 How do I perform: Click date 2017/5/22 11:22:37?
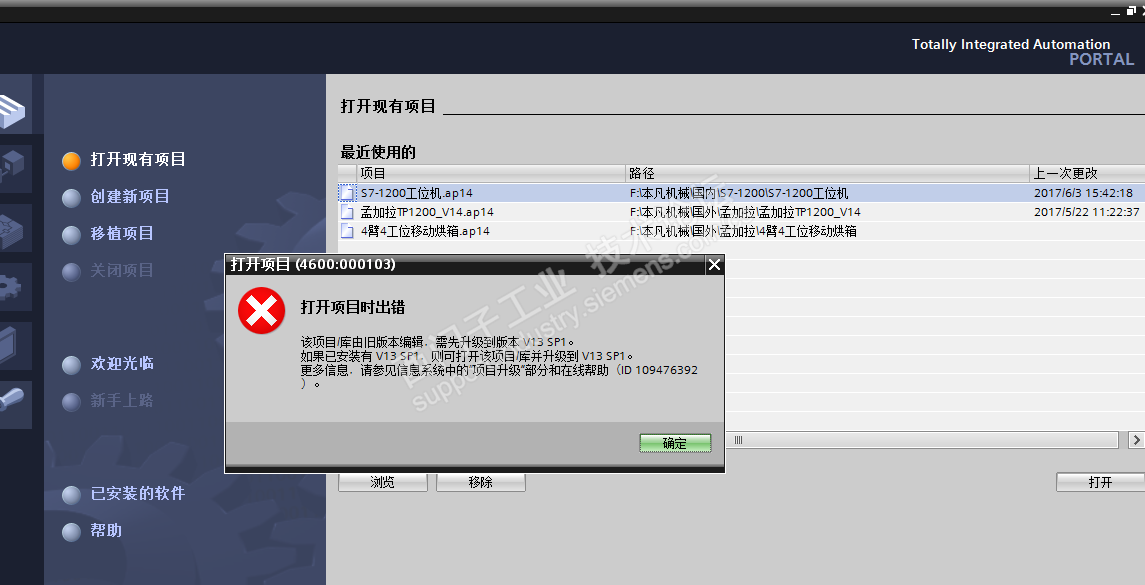(1087, 212)
